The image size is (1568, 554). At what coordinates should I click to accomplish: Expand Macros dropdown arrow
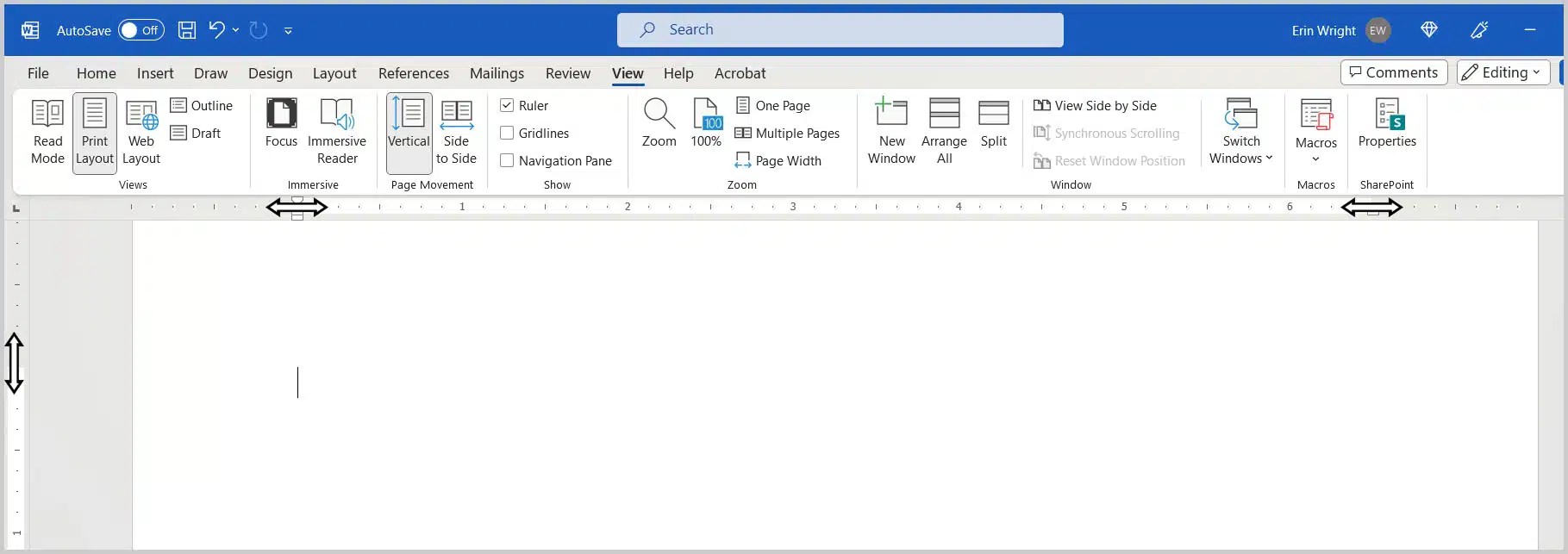click(1316, 159)
